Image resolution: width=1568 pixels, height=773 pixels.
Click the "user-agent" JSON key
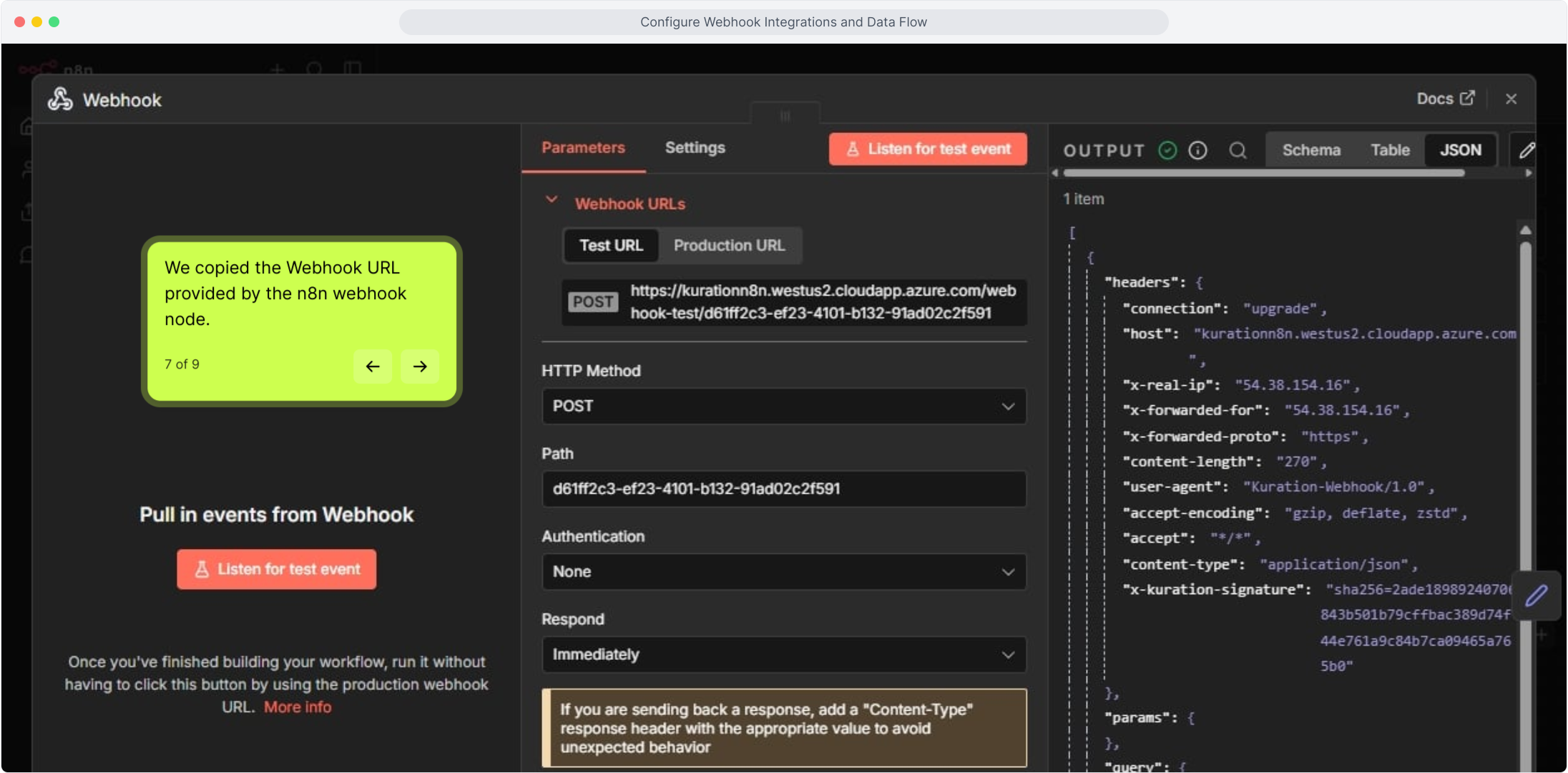tap(1175, 487)
